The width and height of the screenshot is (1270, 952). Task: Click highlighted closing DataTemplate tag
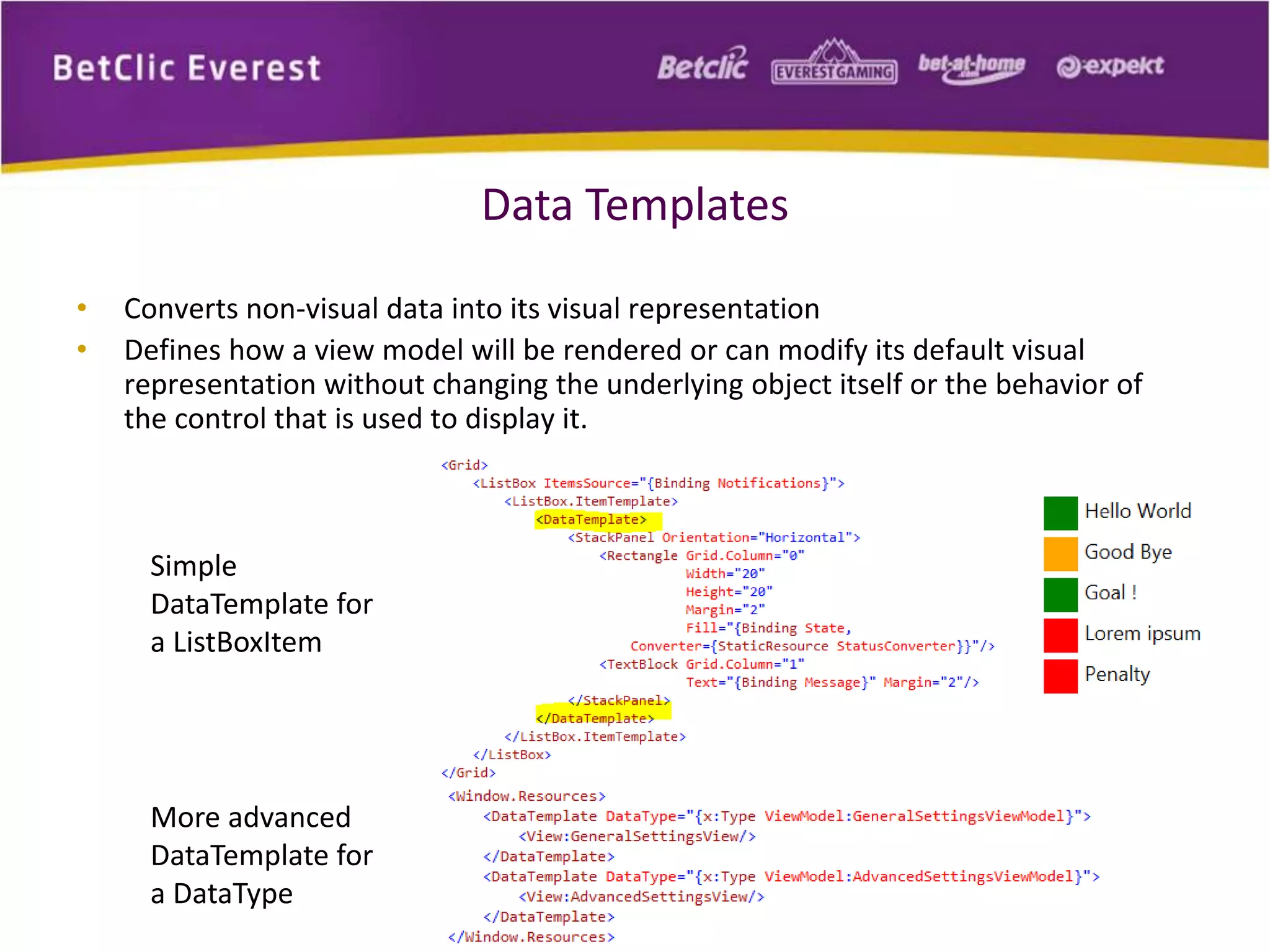tap(596, 718)
